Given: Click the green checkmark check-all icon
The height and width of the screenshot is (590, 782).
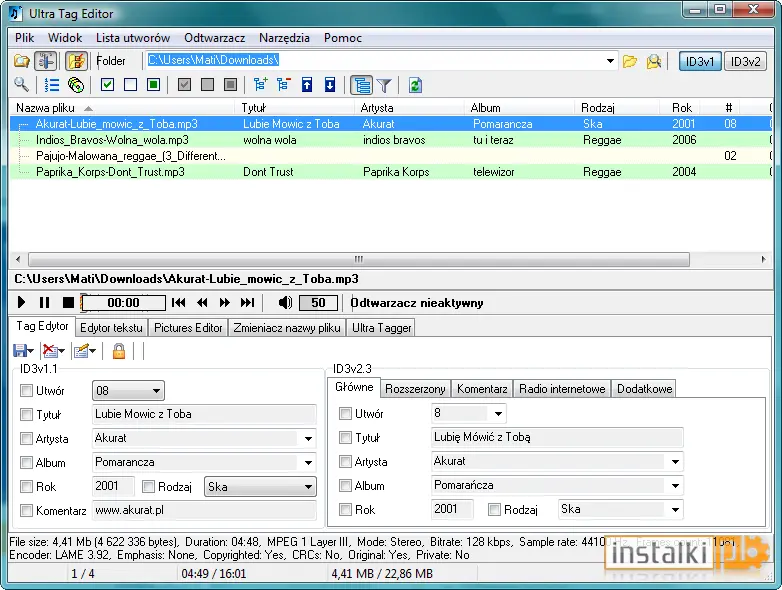Looking at the screenshot, I should 107,85.
